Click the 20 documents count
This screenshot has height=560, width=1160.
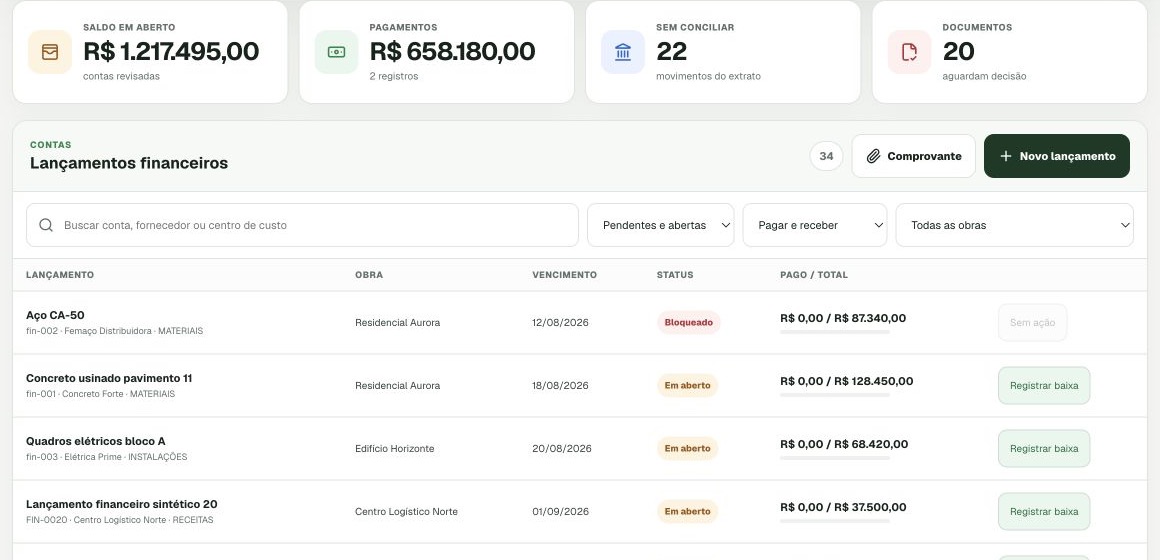(958, 51)
